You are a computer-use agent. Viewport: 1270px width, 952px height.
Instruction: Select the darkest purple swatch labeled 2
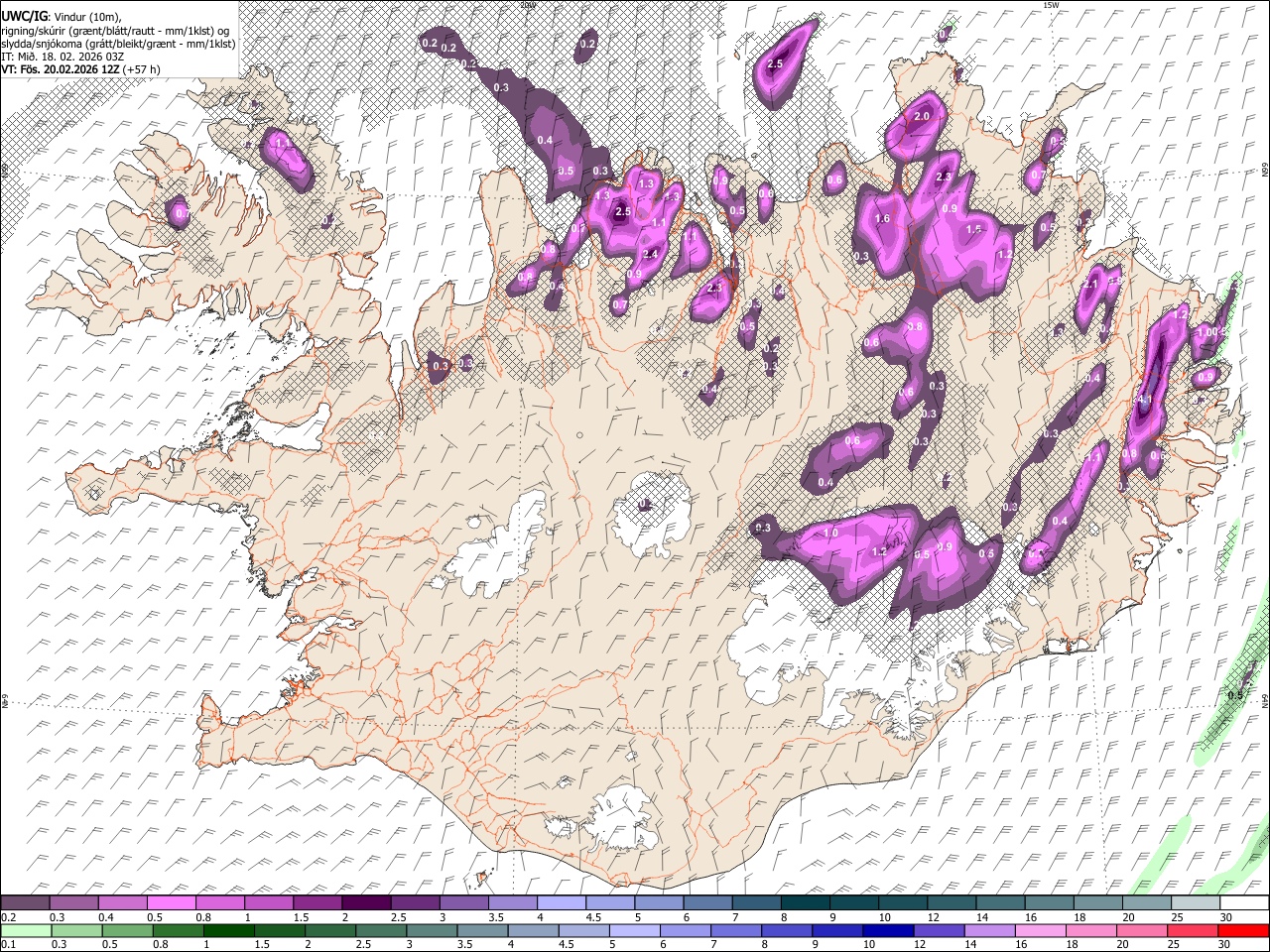366,903
